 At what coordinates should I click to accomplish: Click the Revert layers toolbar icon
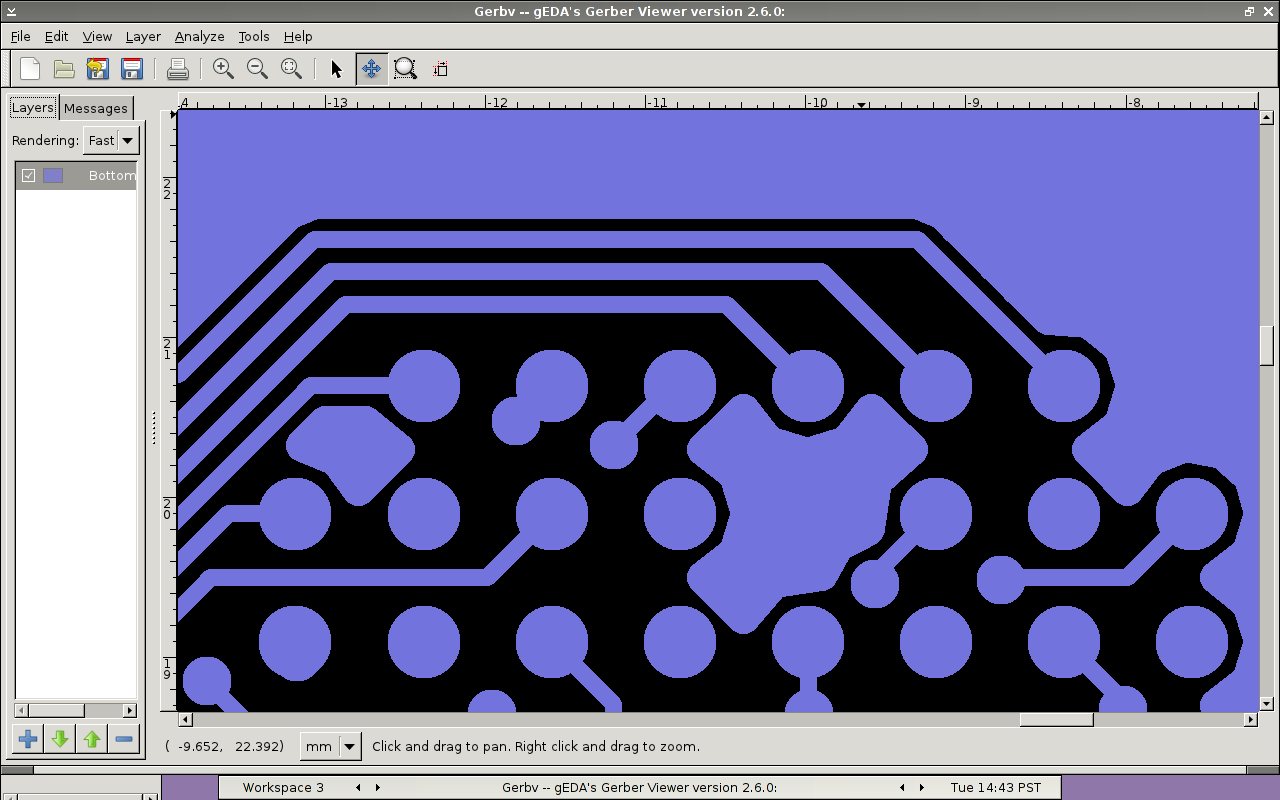(x=97, y=69)
